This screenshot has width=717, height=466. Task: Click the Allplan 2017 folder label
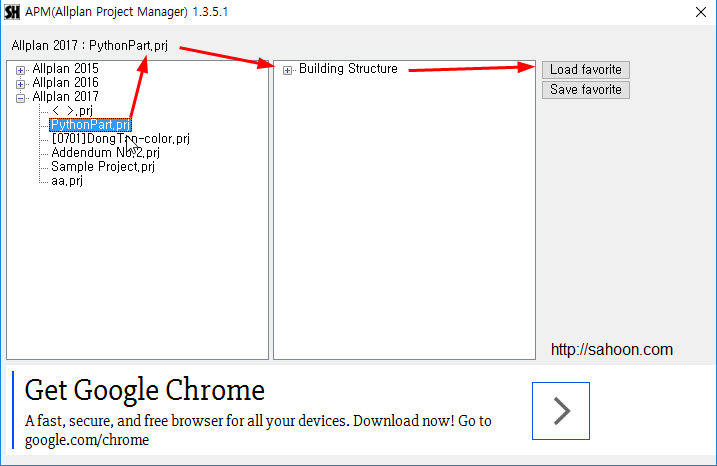pos(65,97)
